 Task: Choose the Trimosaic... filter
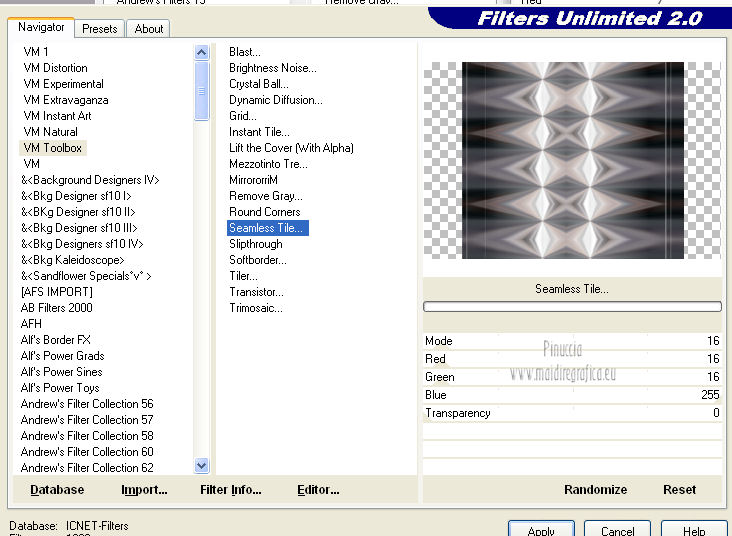(256, 308)
